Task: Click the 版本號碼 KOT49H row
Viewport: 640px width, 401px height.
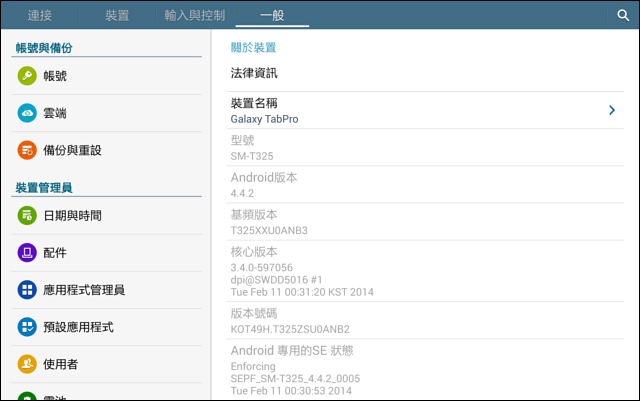Action: tap(425, 321)
